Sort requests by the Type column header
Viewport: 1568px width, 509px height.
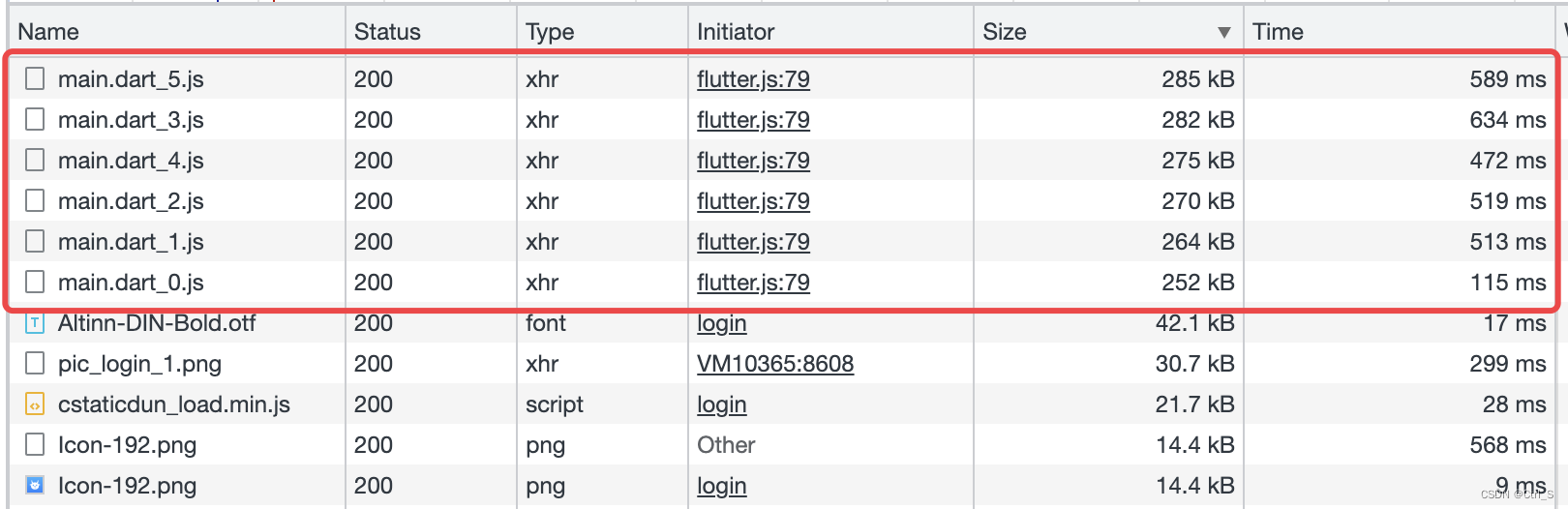click(x=550, y=32)
